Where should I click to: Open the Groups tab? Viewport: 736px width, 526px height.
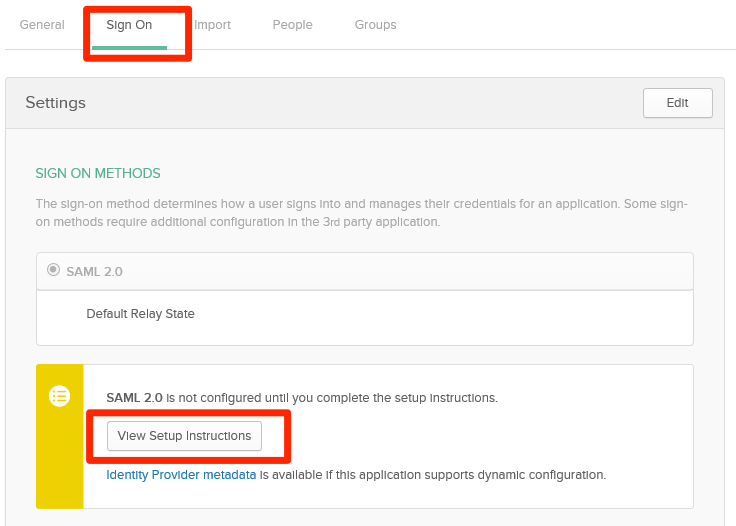pyautogui.click(x=375, y=25)
